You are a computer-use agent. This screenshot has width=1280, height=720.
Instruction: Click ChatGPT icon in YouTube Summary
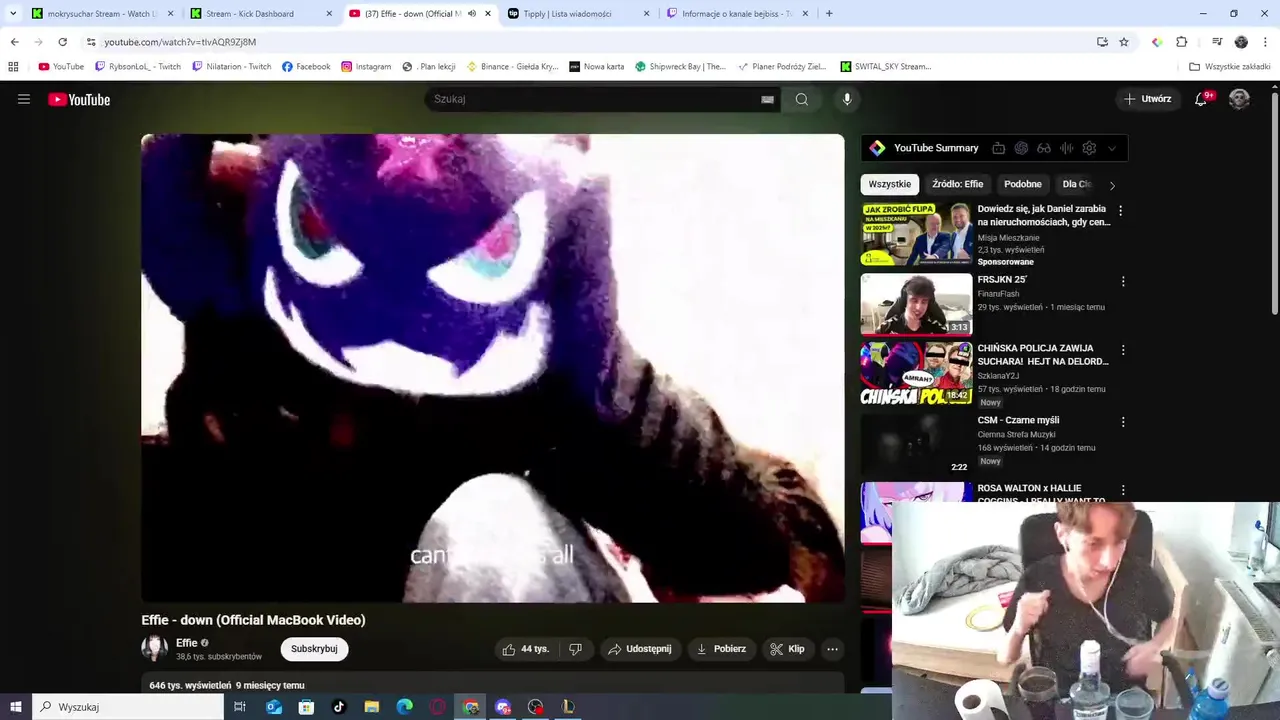pos(1021,148)
